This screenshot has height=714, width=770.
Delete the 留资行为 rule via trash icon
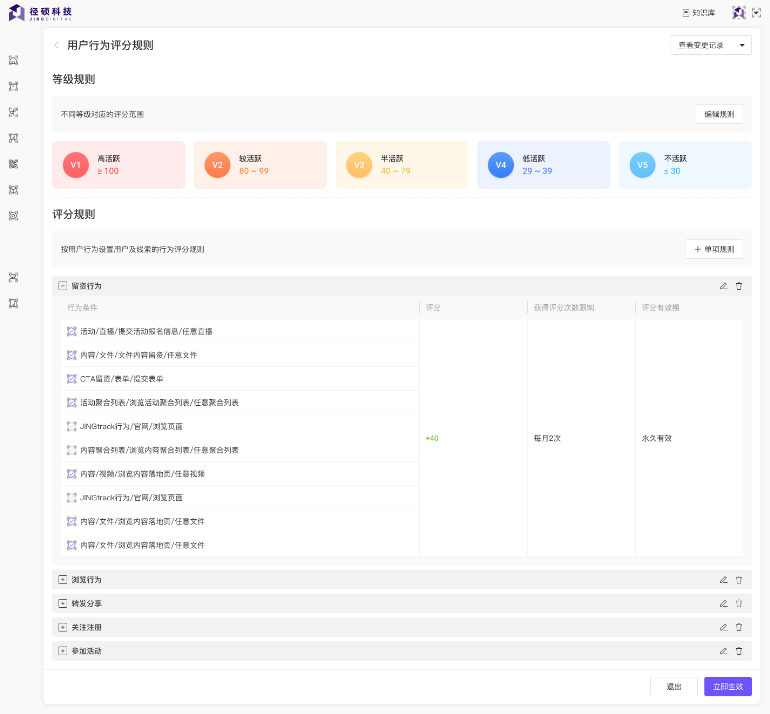click(x=739, y=286)
